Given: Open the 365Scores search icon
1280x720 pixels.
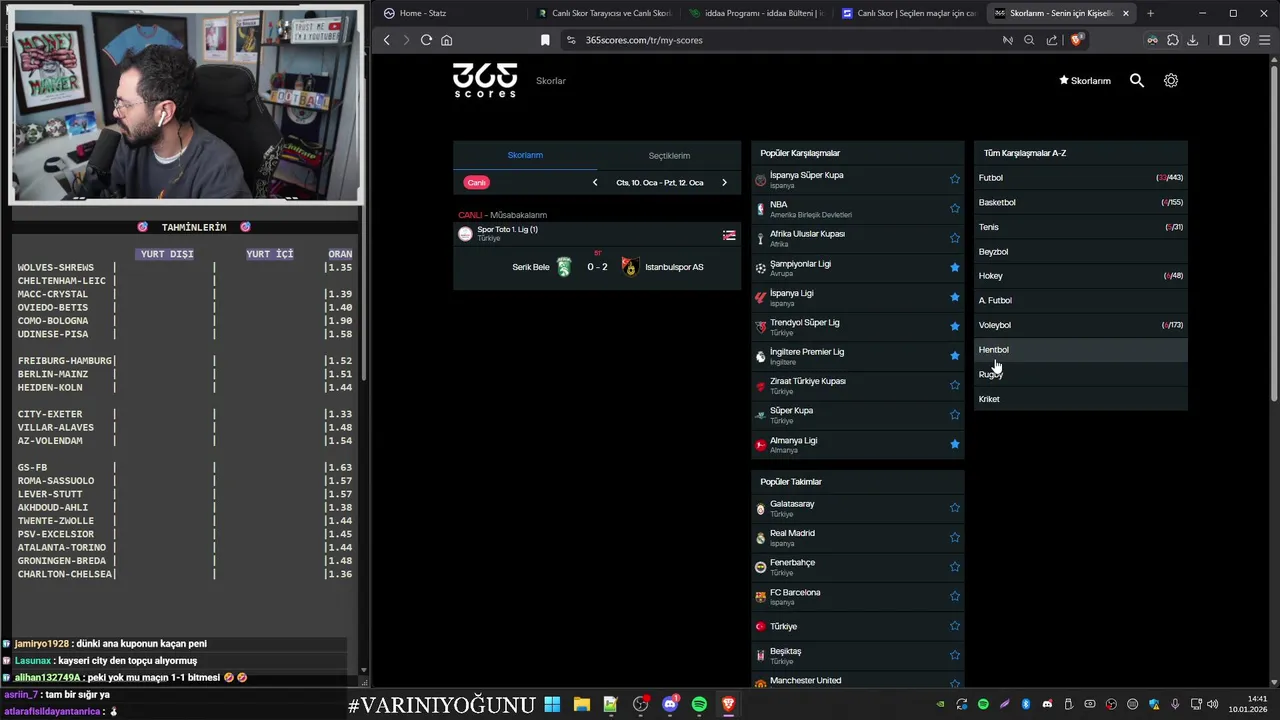Looking at the screenshot, I should pos(1137,80).
